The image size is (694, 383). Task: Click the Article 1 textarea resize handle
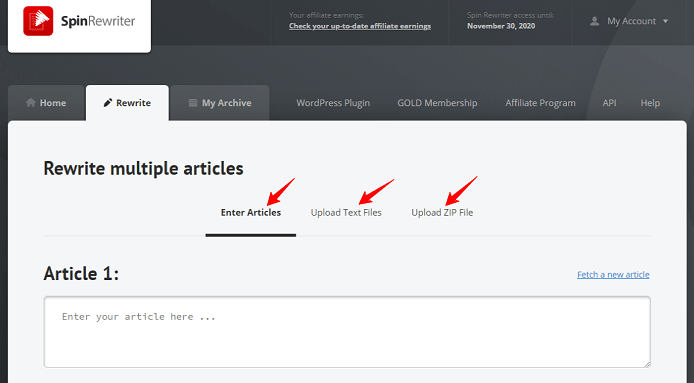pyautogui.click(x=647, y=364)
